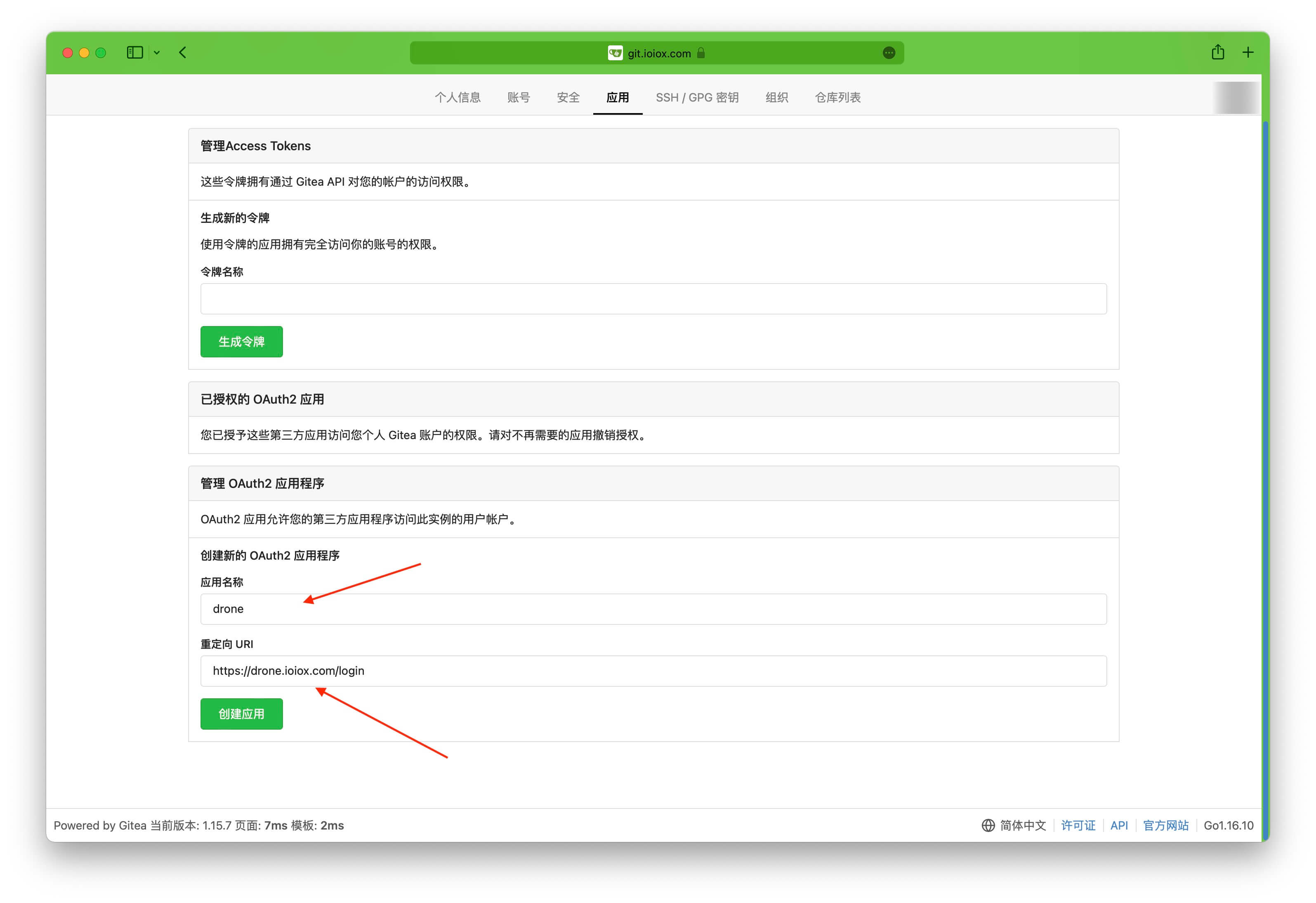Click the padlock icon in address bar
The height and width of the screenshot is (903, 1316).
(701, 53)
